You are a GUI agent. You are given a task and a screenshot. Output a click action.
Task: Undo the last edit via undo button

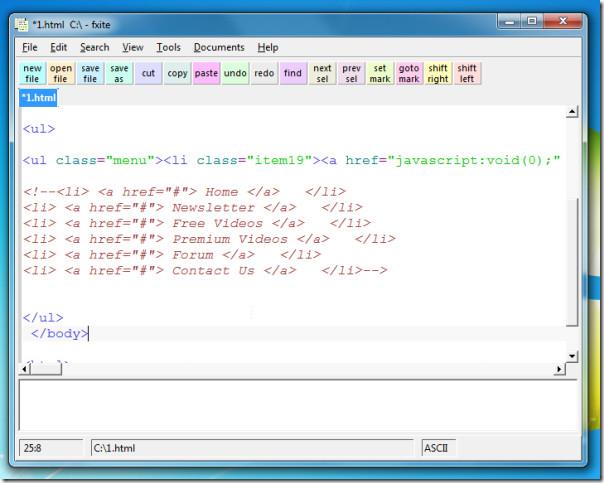pos(236,73)
